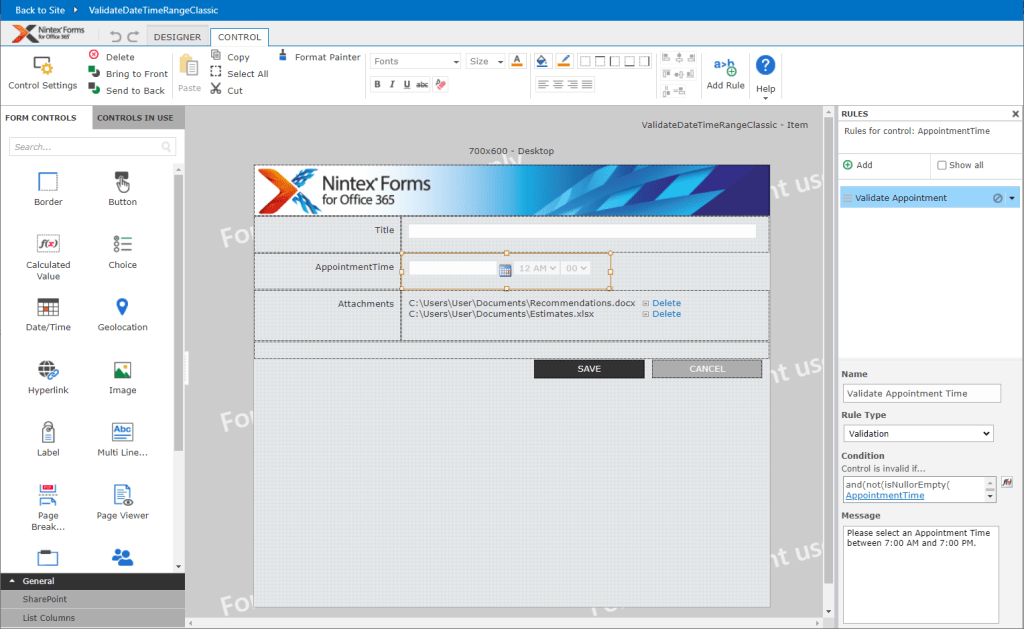
Task: Delete the Estimates.xlsx attachment
Action: pos(666,313)
